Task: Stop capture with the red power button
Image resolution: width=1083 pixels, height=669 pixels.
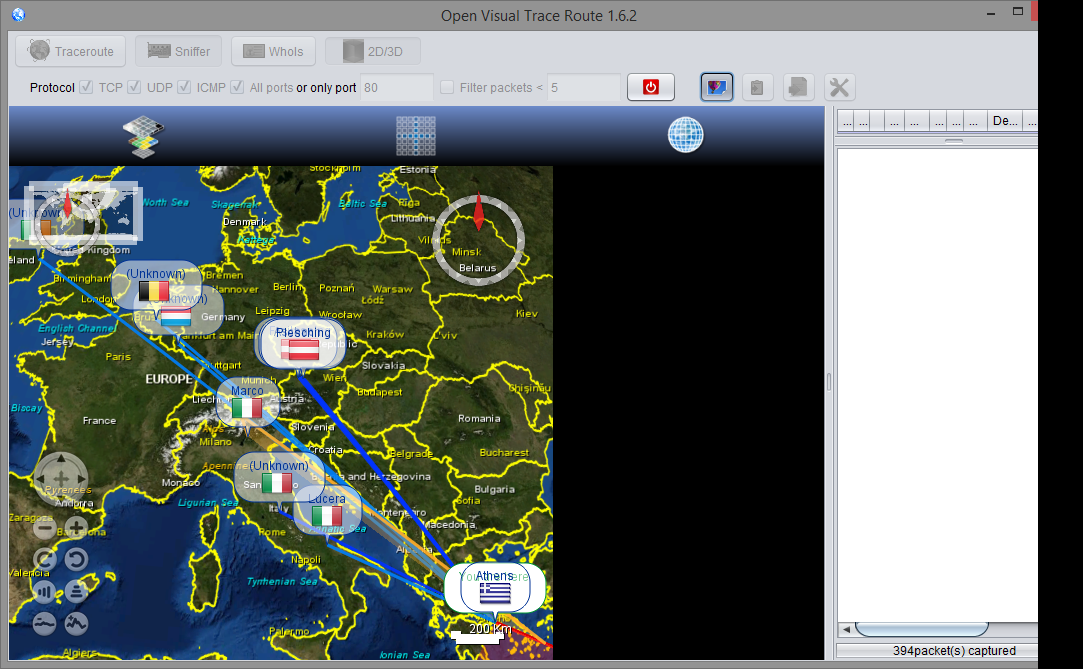Action: point(651,87)
